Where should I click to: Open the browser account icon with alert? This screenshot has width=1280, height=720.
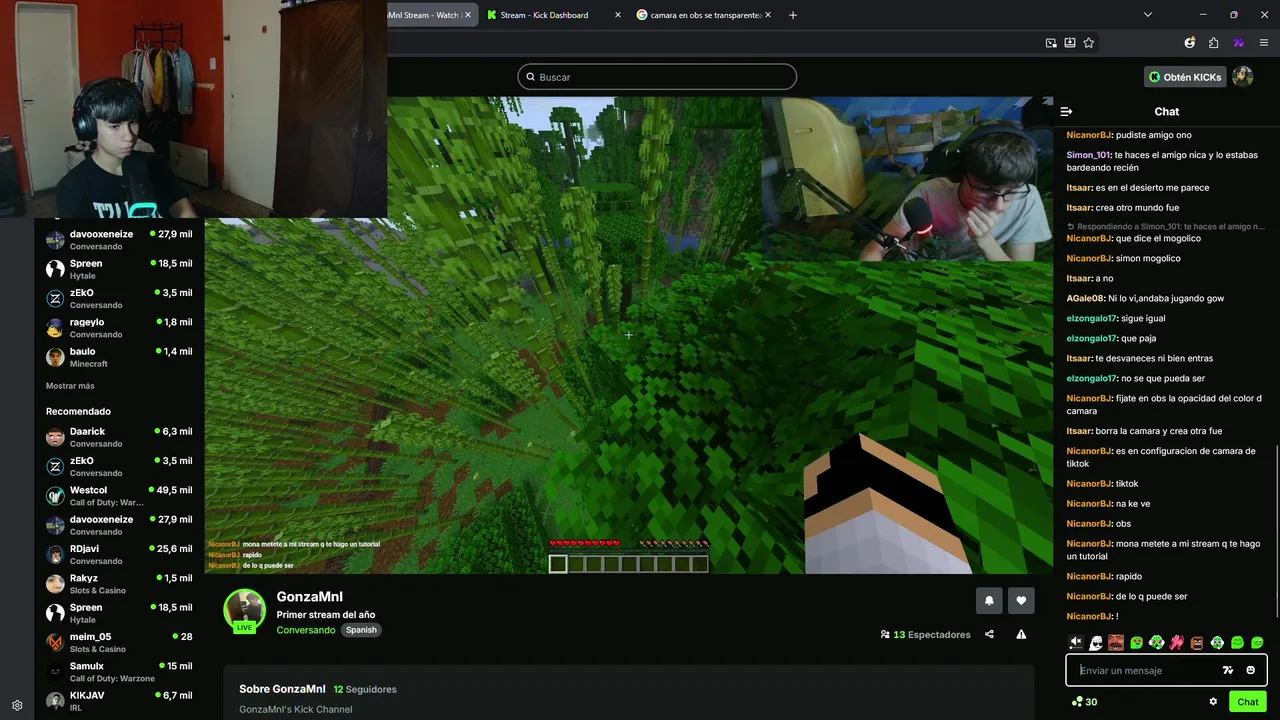(1189, 43)
